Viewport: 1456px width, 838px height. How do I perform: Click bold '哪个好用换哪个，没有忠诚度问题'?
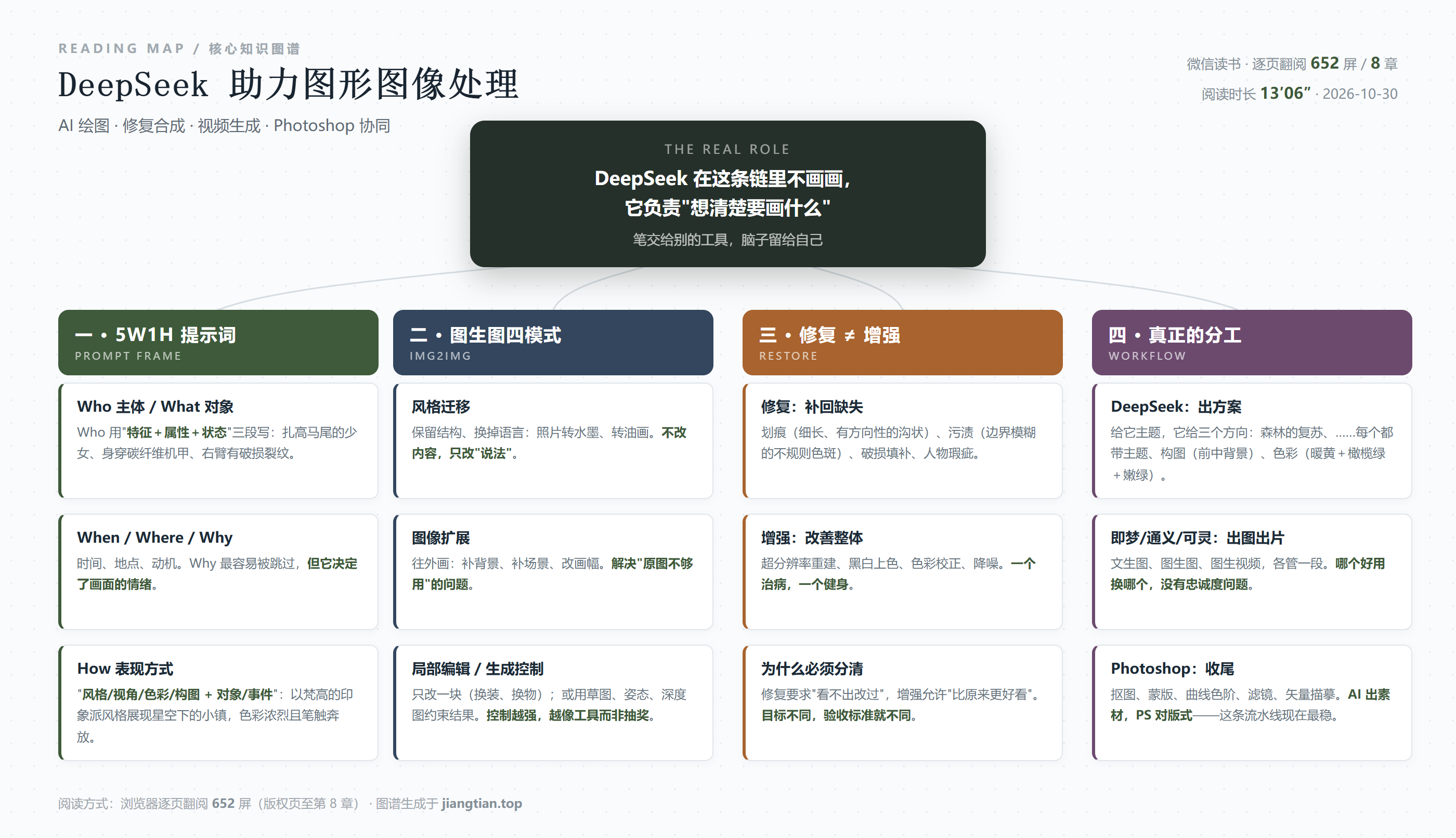(1247, 574)
